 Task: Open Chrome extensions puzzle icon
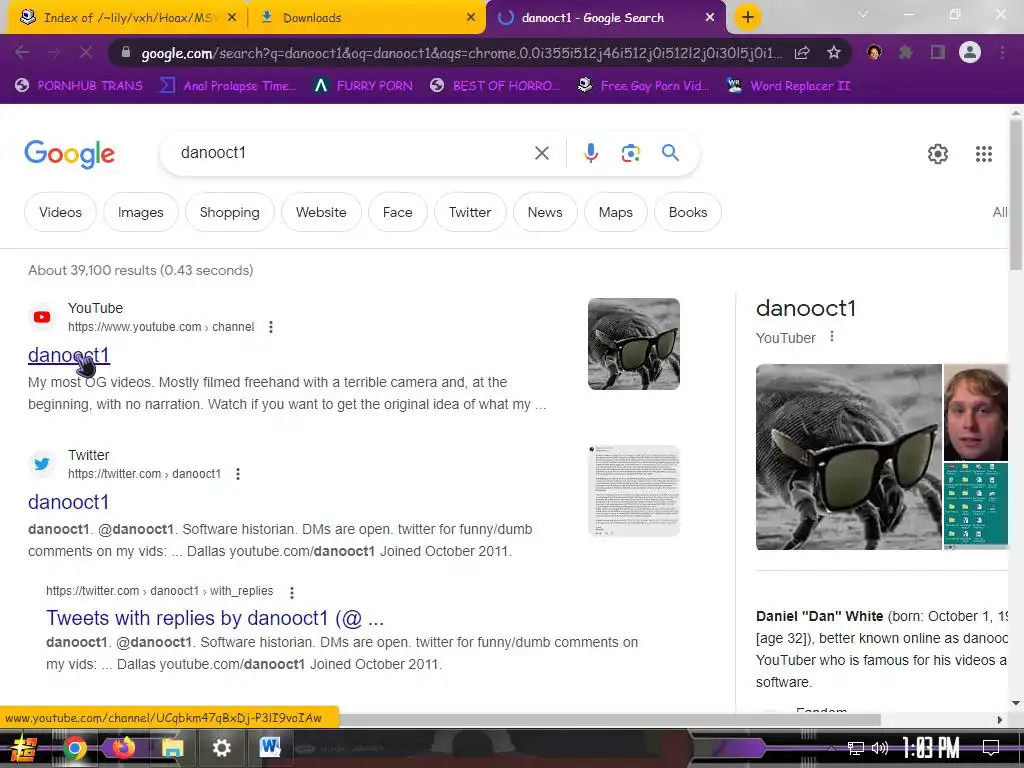coord(905,52)
